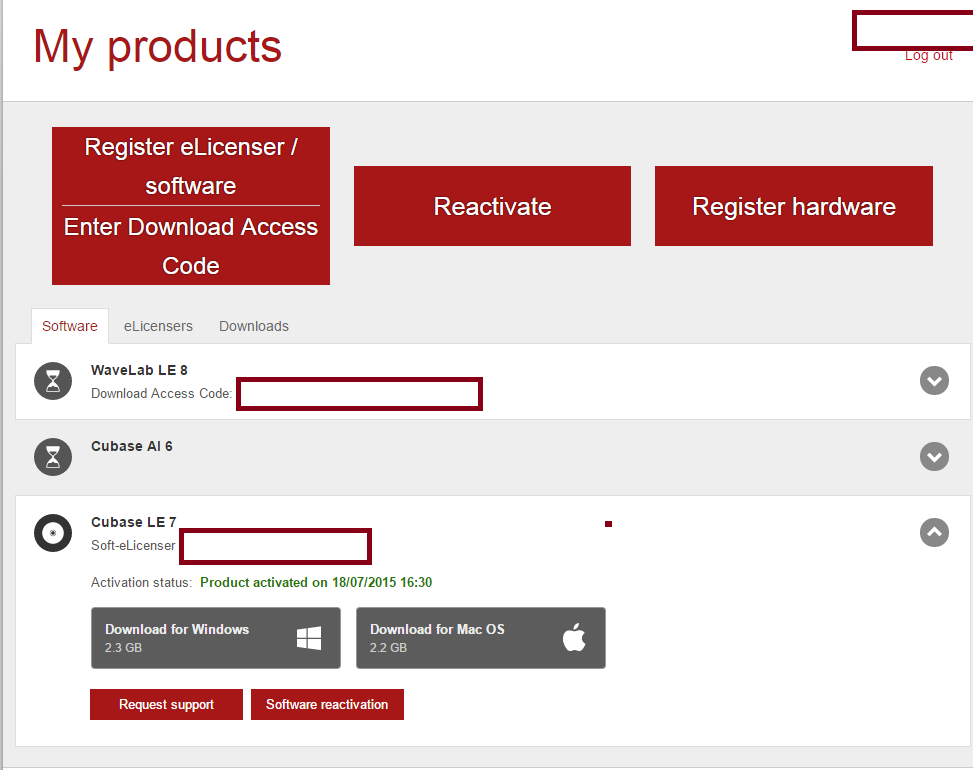Image resolution: width=973 pixels, height=770 pixels.
Task: Click the Activation status label
Action: [141, 583]
